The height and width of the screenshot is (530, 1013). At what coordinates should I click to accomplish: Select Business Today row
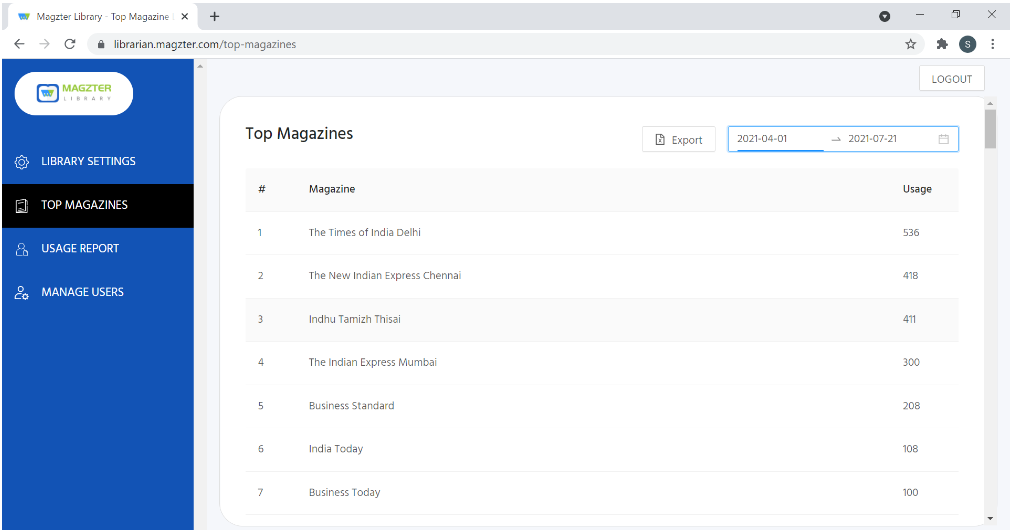tap(601, 493)
